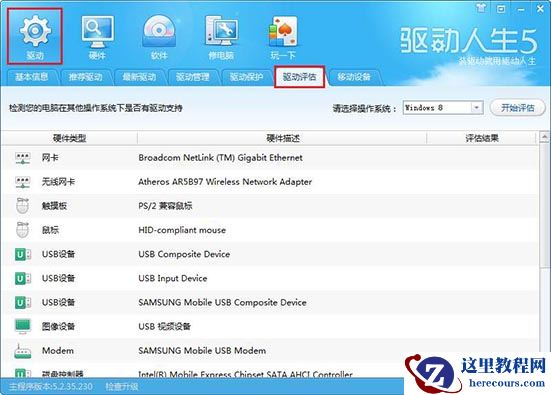Close the 驱动人生 window

pos(540,8)
